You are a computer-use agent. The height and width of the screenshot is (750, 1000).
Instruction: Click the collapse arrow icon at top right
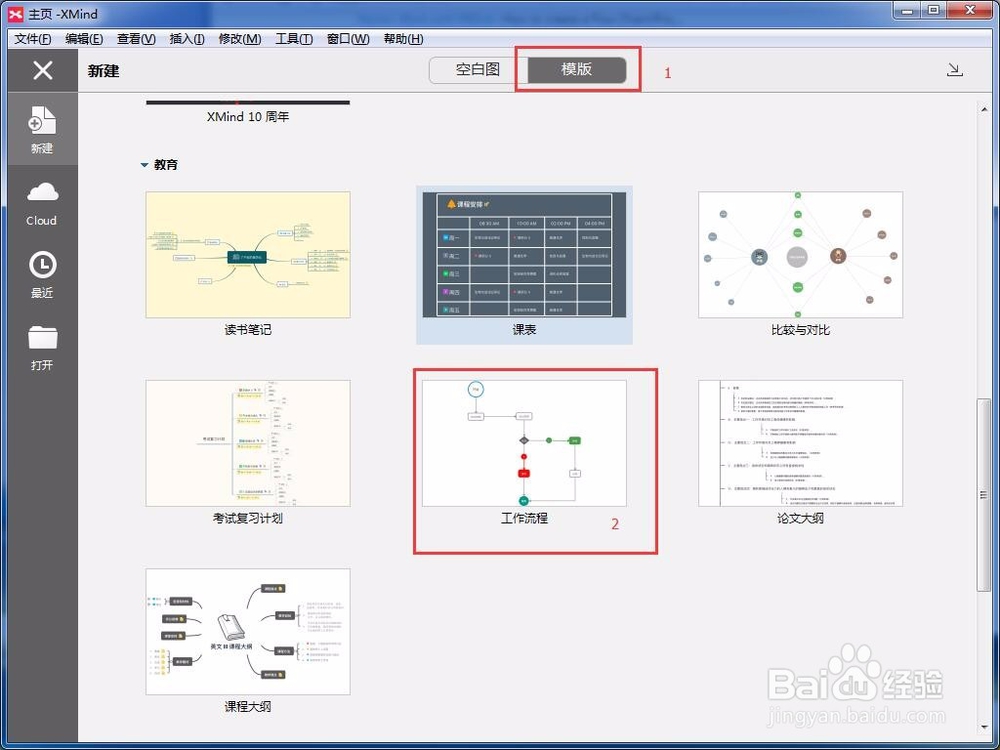(x=954, y=70)
